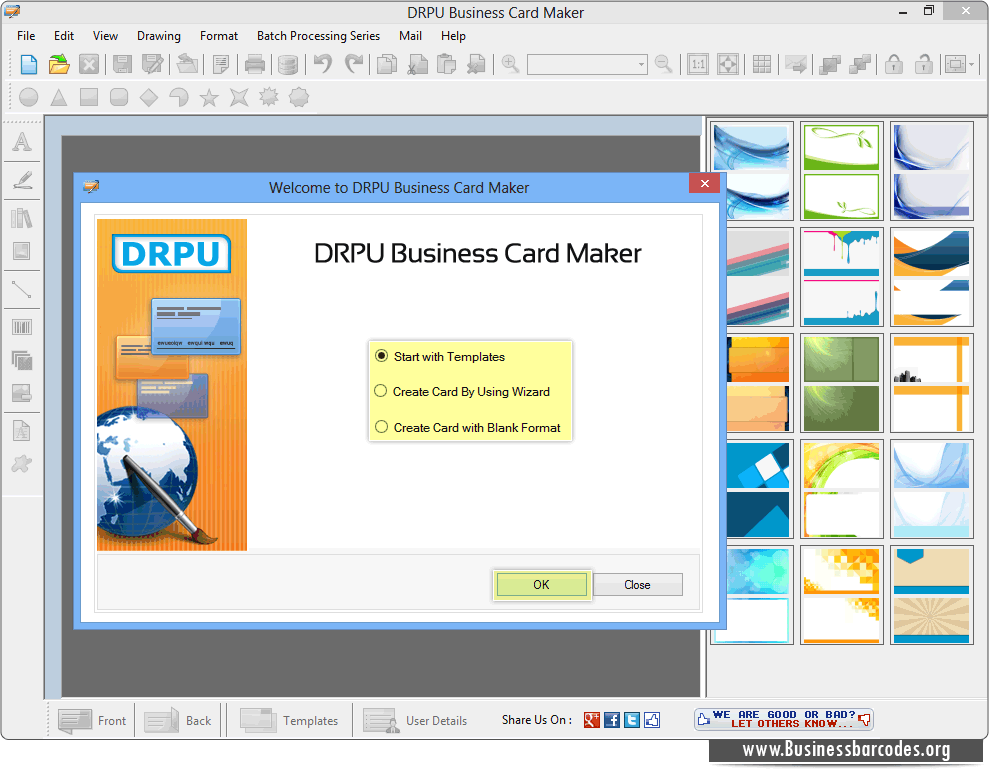Open the fit-to-window dropdown arrow
The height and width of the screenshot is (770, 989).
(x=971, y=64)
